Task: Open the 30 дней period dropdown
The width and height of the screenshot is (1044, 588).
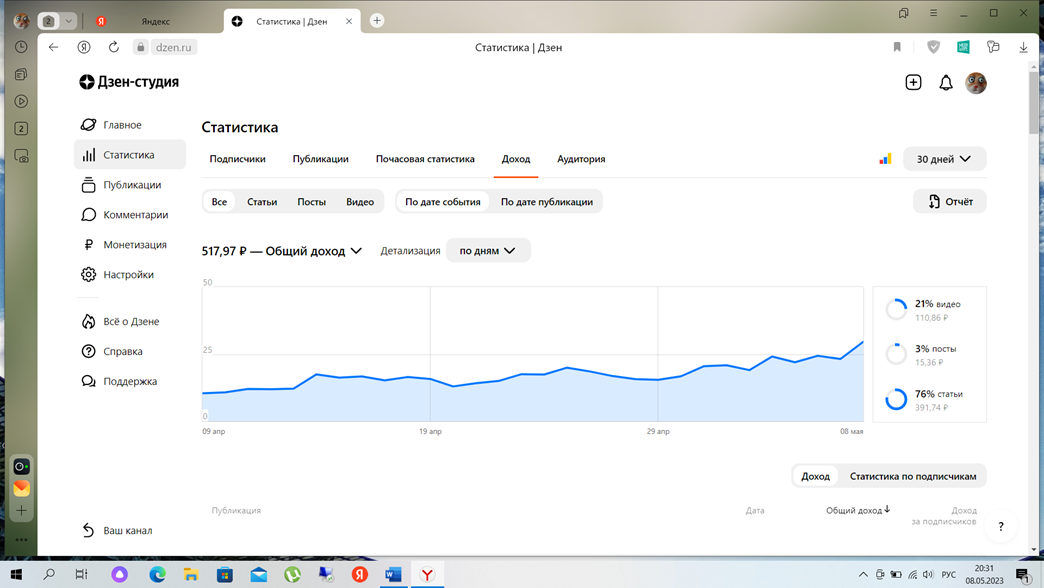Action: point(944,158)
